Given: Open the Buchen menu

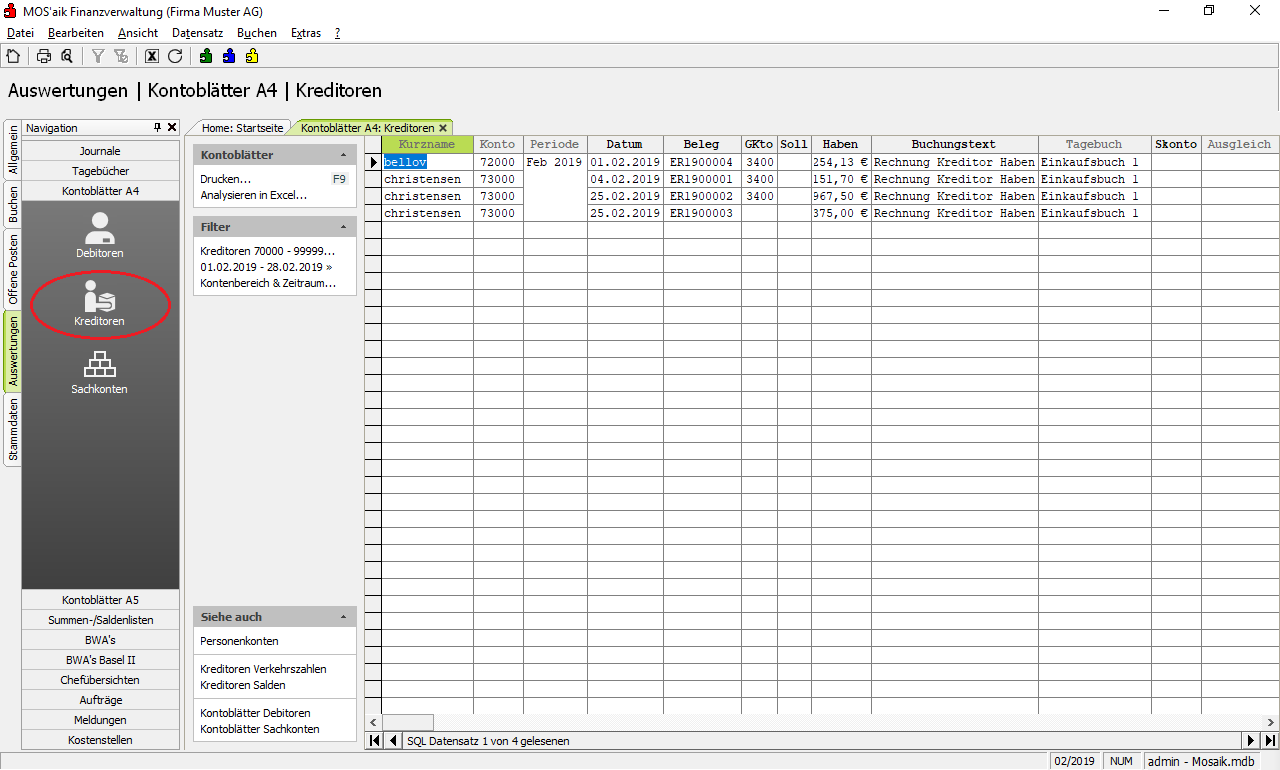Looking at the screenshot, I should click(257, 33).
